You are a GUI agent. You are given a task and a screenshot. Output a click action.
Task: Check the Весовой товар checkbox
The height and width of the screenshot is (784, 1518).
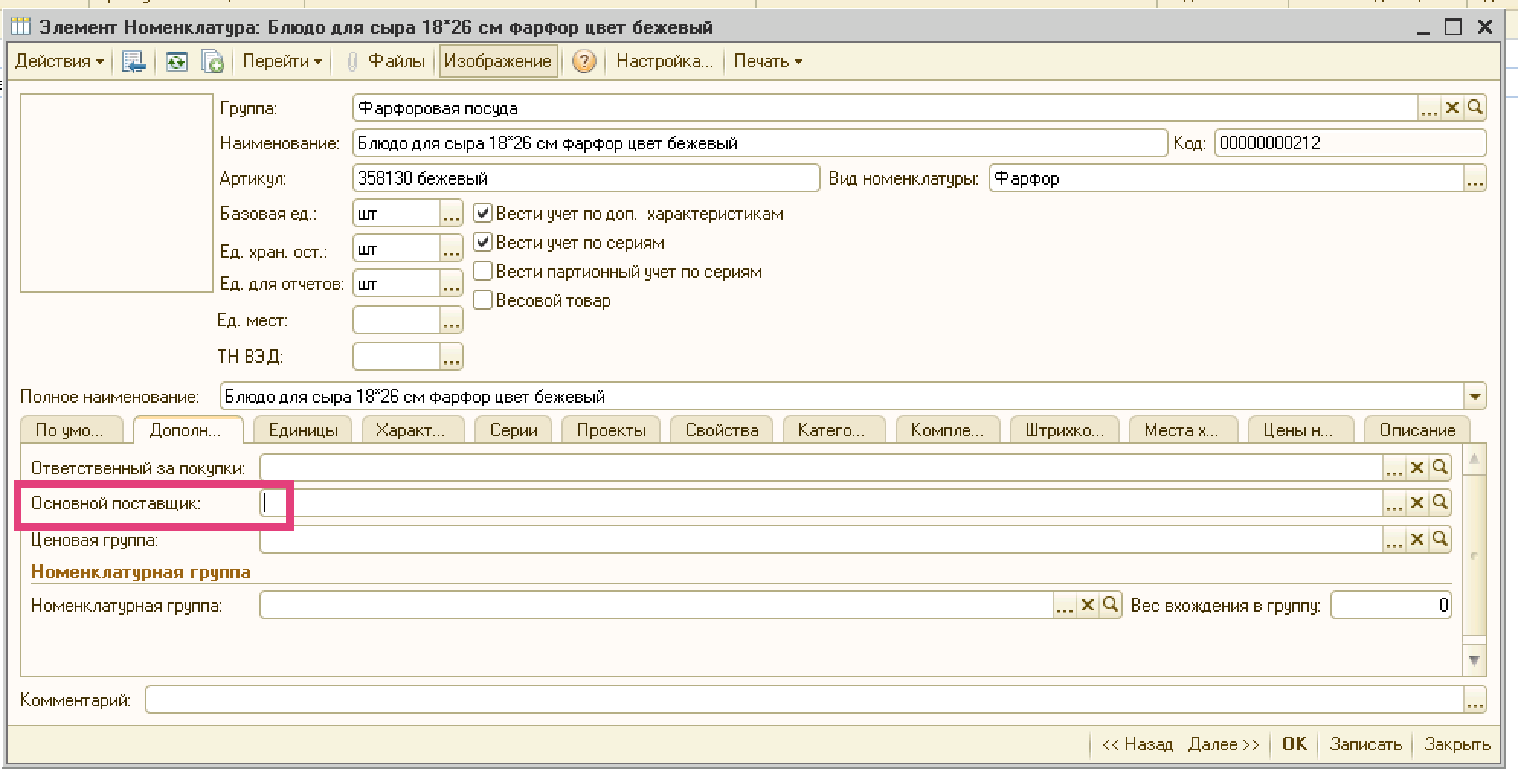pyautogui.click(x=483, y=300)
